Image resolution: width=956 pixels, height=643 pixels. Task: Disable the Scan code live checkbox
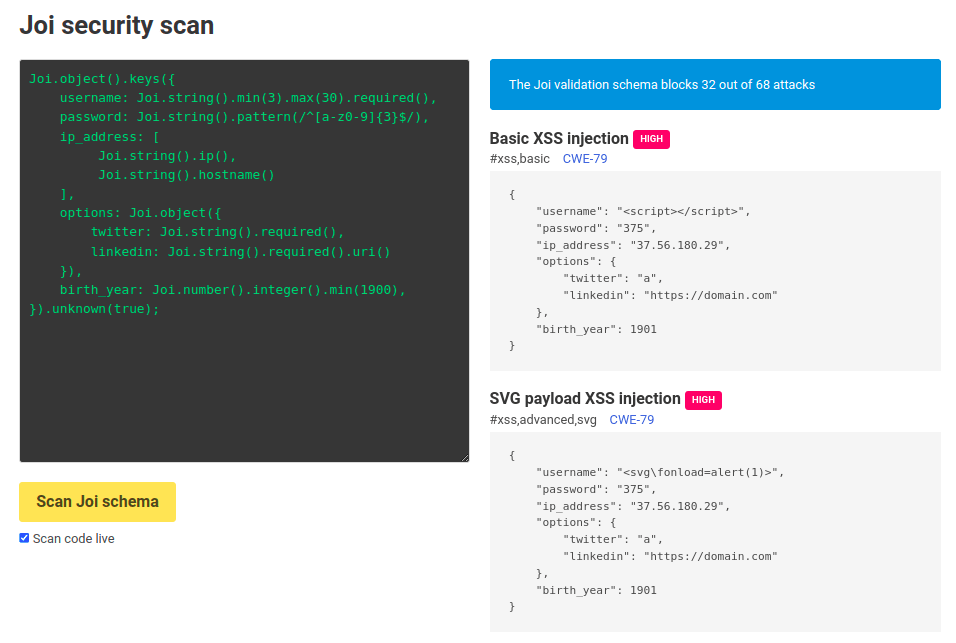[x=24, y=538]
